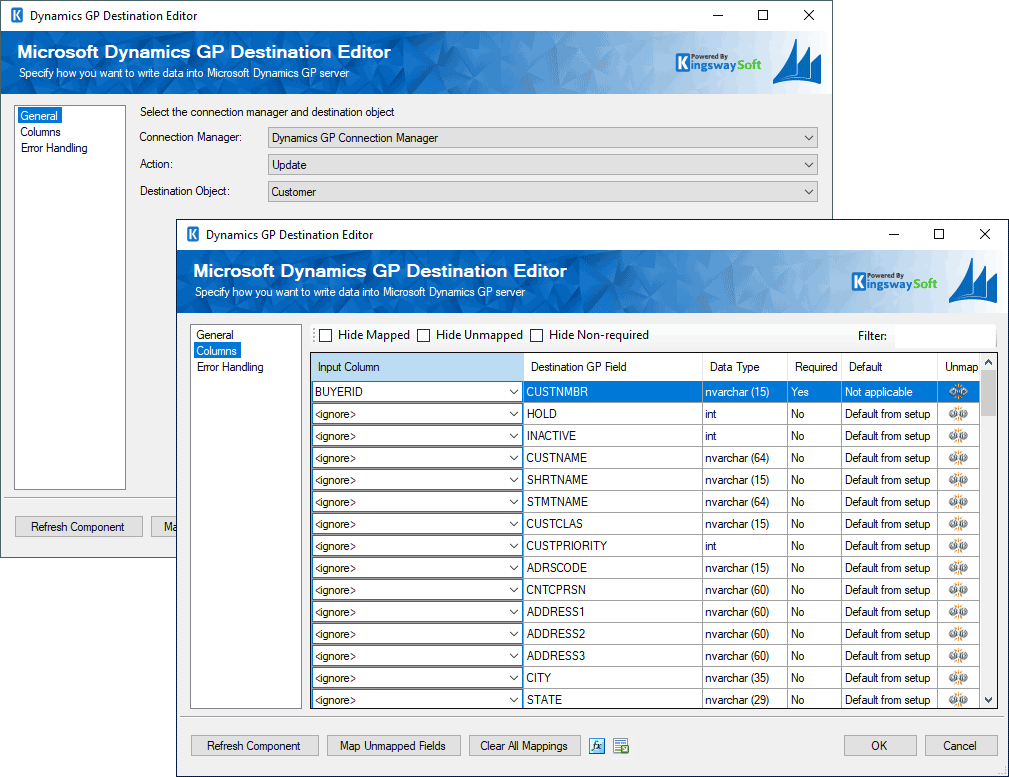The width and height of the screenshot is (1009, 777).
Task: Click the K app icon in front window title bar
Action: tap(192, 234)
